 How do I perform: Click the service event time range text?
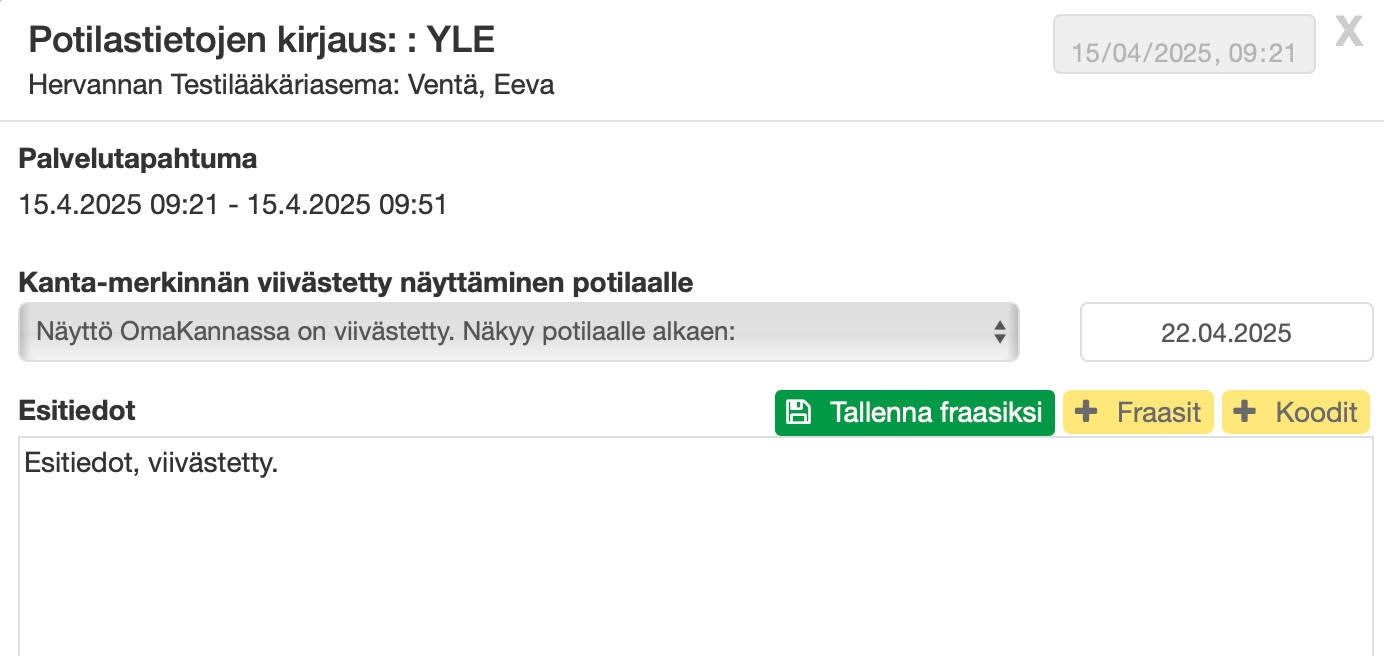pyautogui.click(x=233, y=205)
